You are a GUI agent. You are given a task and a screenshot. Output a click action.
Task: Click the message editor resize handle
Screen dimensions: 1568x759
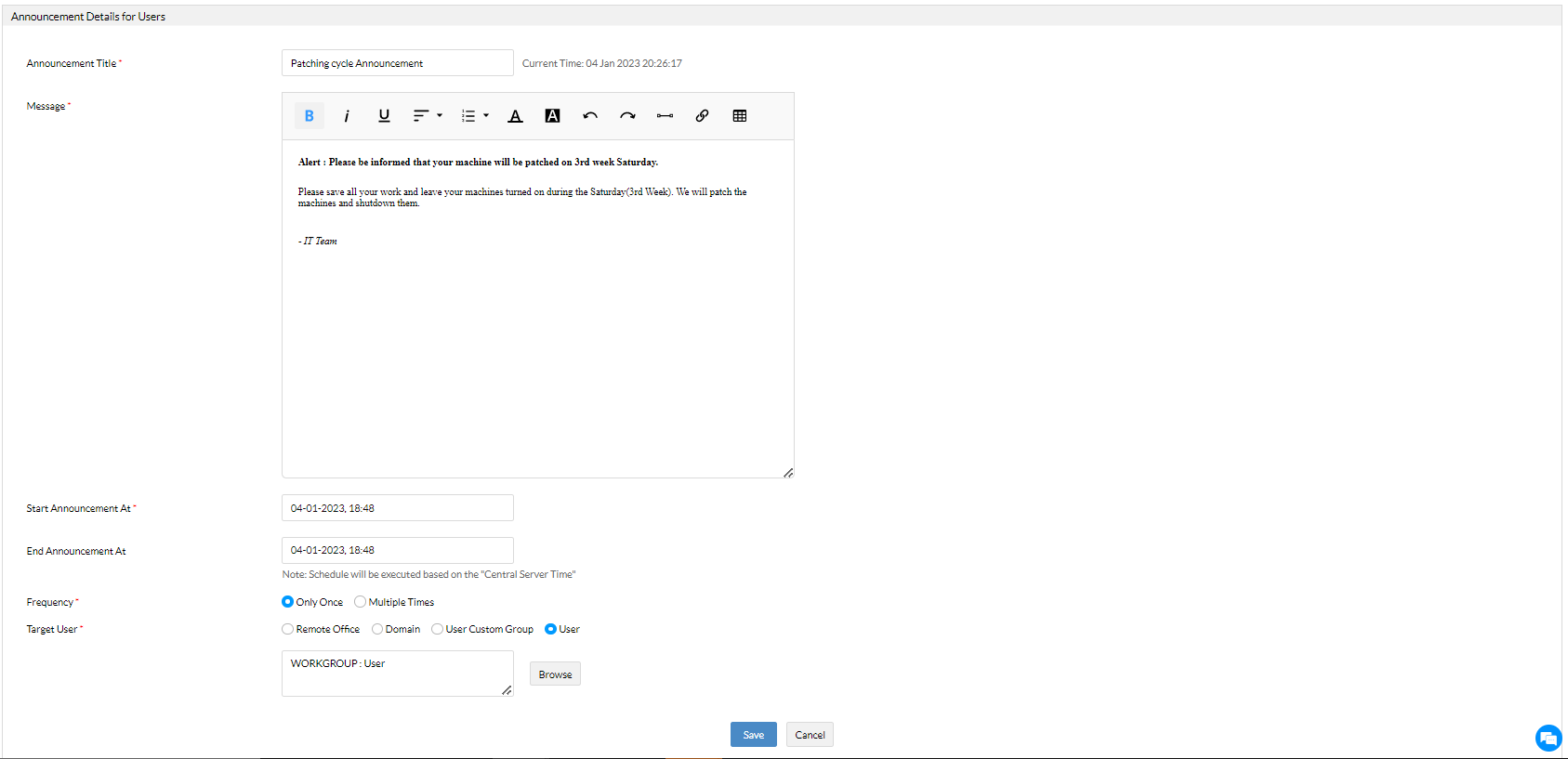click(x=788, y=473)
